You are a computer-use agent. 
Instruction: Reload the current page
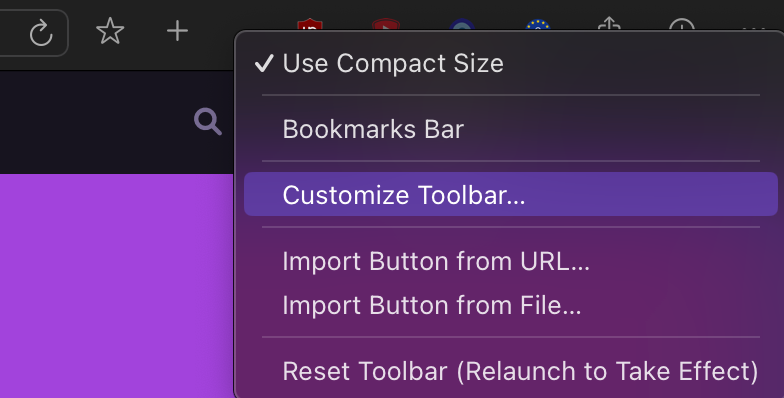tap(41, 33)
